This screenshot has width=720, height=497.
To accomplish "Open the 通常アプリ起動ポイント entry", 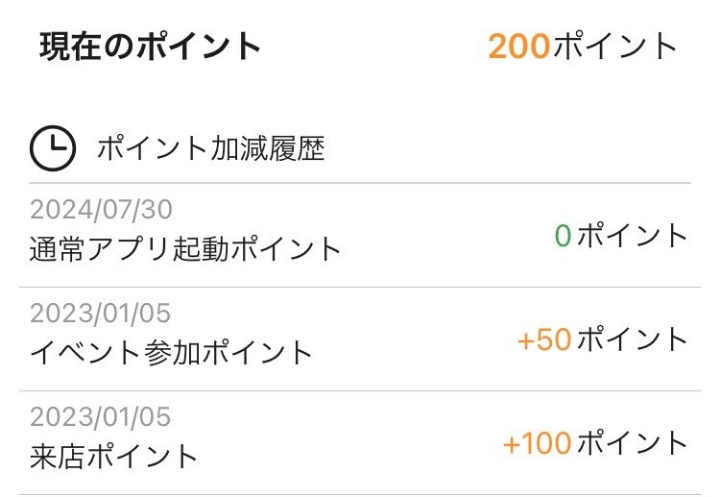I will point(185,248).
